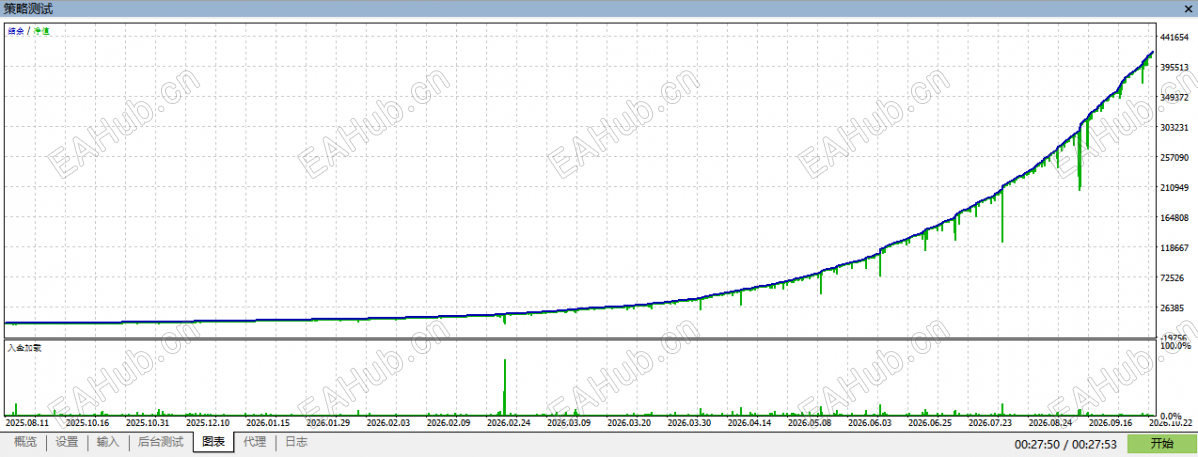Click the 72526 axis value
The image size is (1198, 457).
[x=1174, y=278]
